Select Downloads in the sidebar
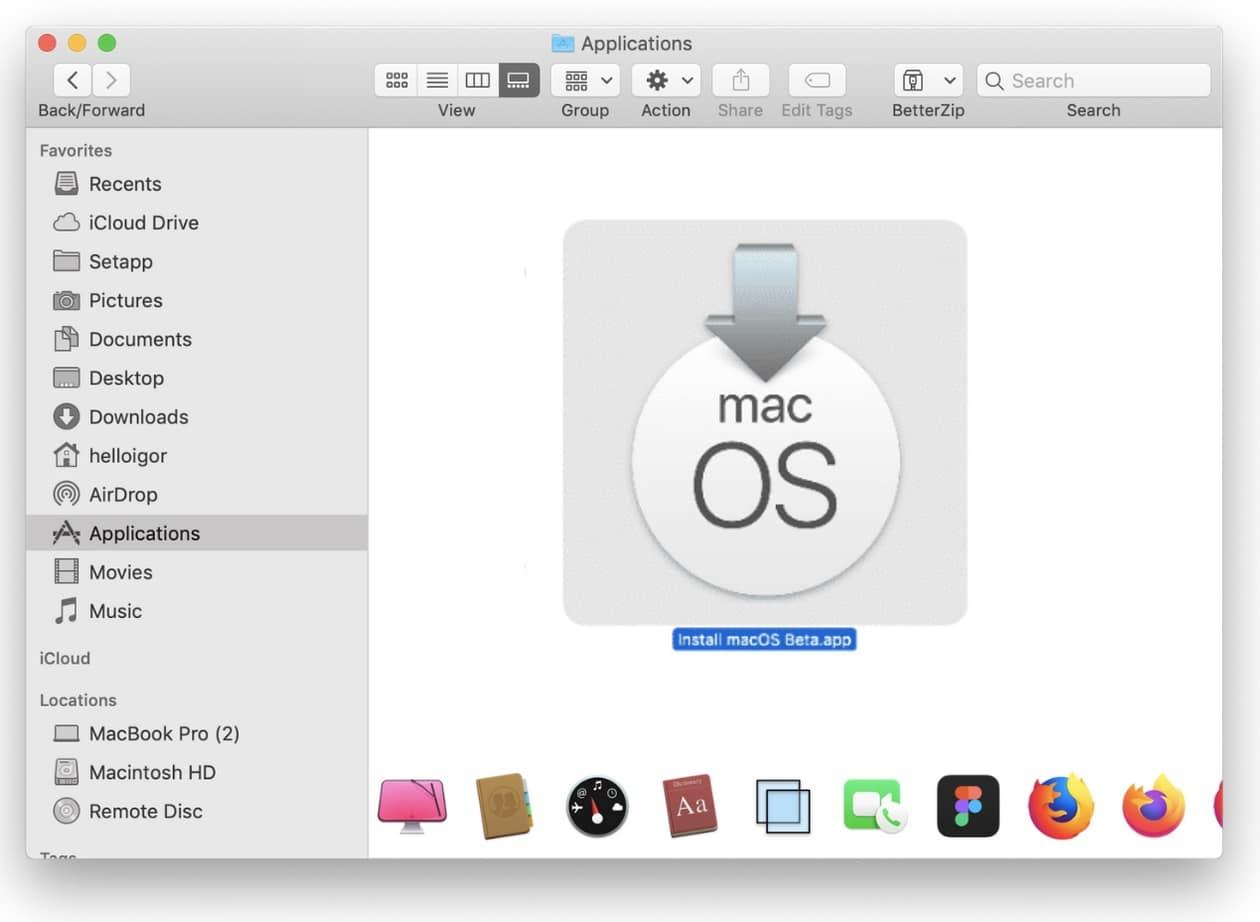This screenshot has height=922, width=1260. click(x=139, y=417)
